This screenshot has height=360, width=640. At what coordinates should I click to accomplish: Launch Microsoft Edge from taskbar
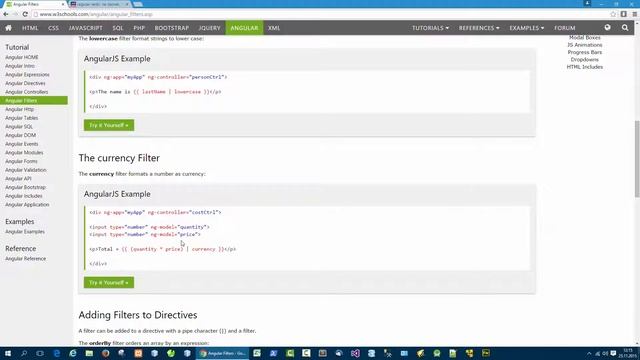(x=57, y=353)
